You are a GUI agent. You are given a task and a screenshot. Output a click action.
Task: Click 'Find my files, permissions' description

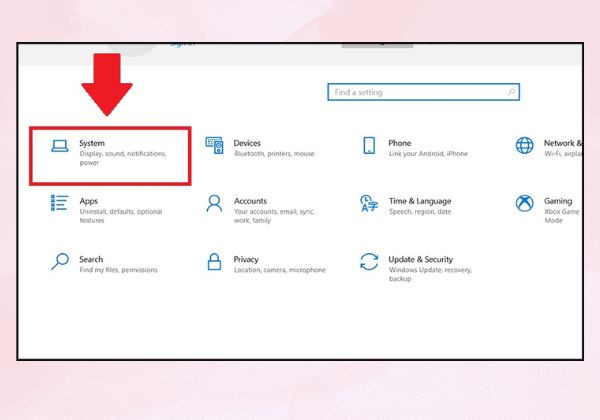tap(118, 270)
